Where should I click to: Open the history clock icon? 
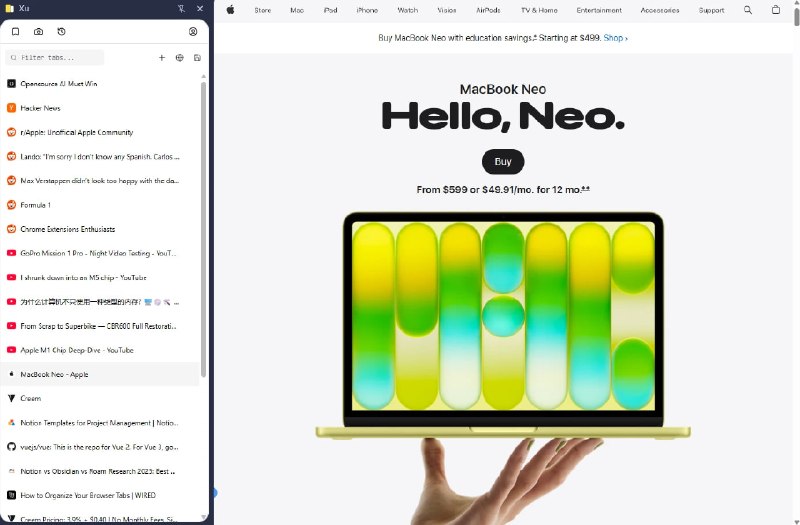(x=61, y=32)
